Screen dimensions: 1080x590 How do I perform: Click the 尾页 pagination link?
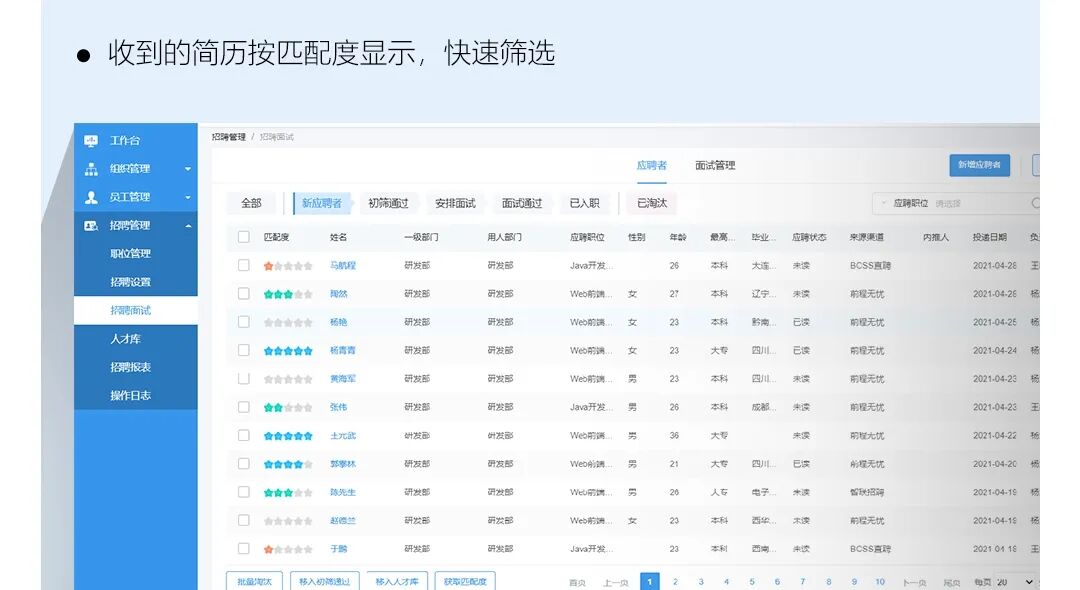(952, 582)
